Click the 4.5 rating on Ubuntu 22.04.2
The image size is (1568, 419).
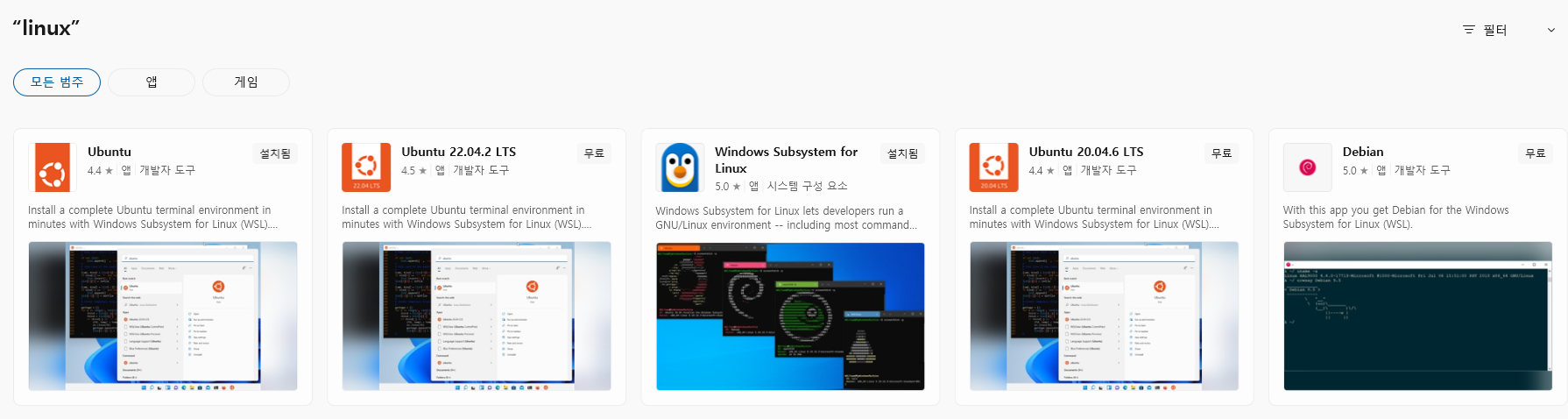point(413,171)
